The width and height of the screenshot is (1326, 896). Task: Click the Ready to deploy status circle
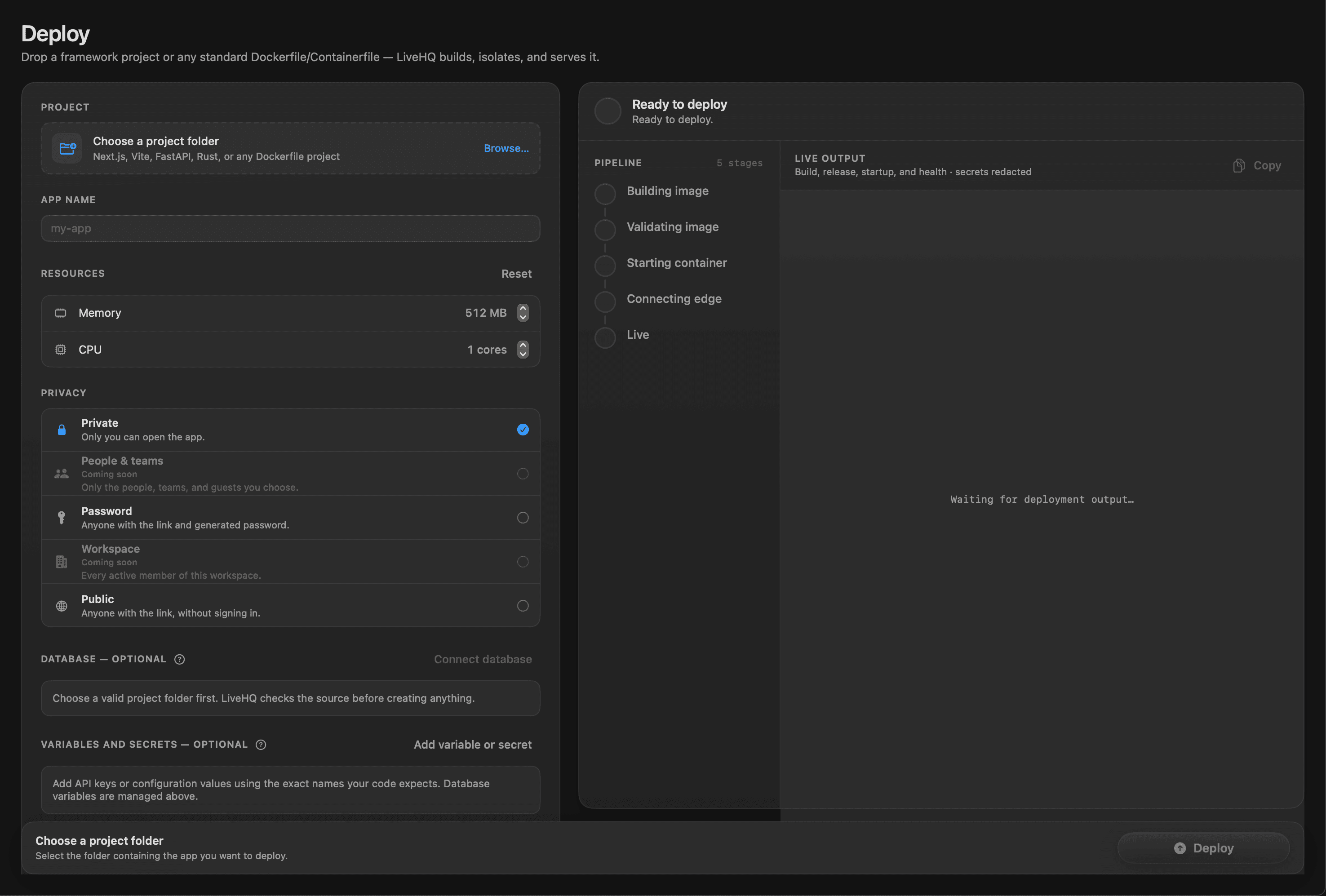(x=608, y=111)
